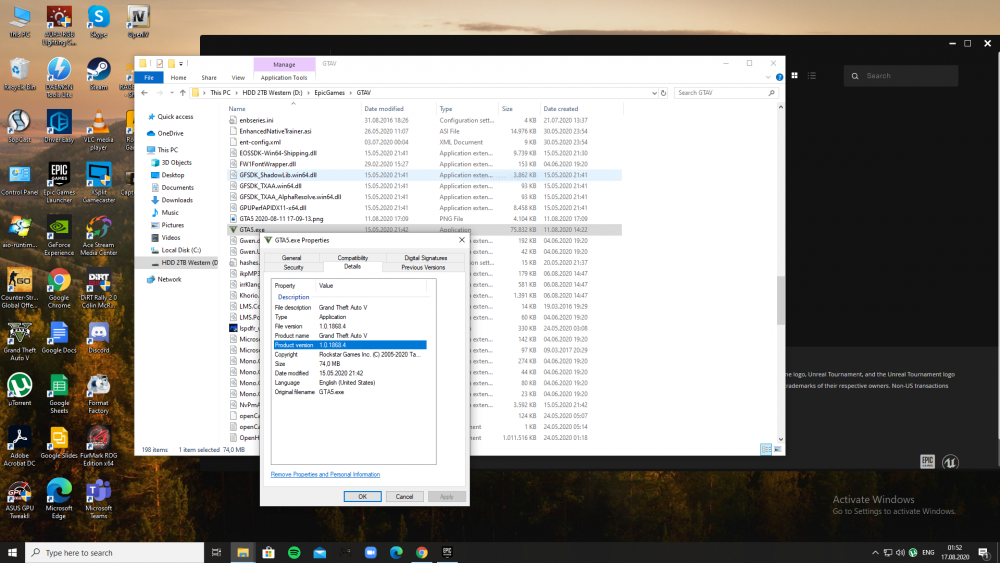Click Remove Properties and Personal Information link
The height and width of the screenshot is (563, 1000).
325,474
